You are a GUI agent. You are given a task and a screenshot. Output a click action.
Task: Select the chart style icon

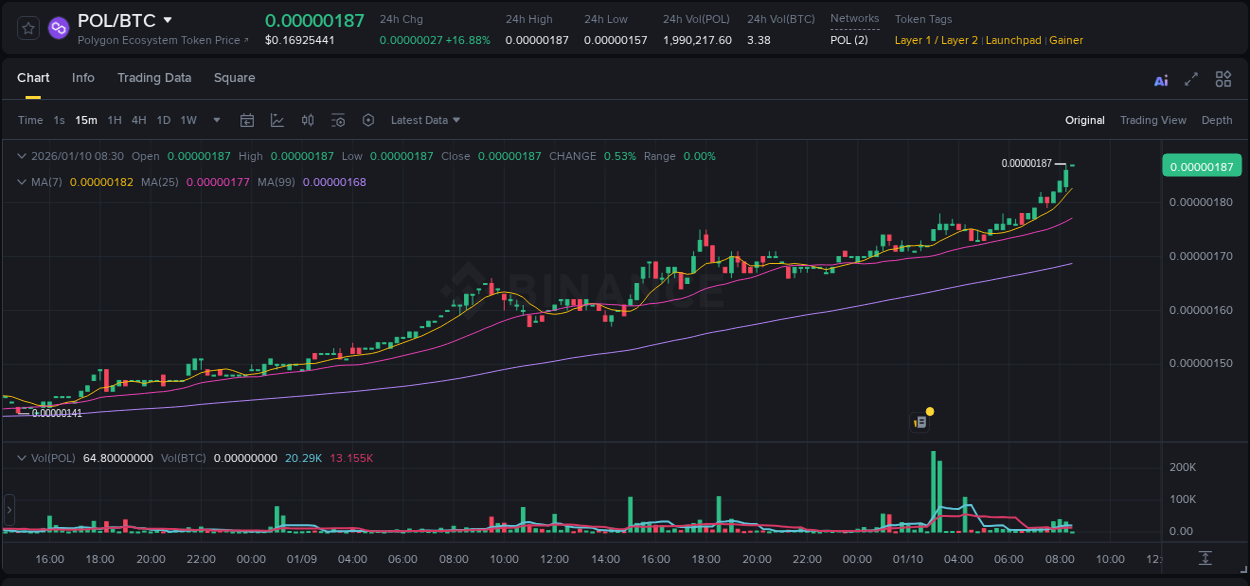(x=277, y=119)
